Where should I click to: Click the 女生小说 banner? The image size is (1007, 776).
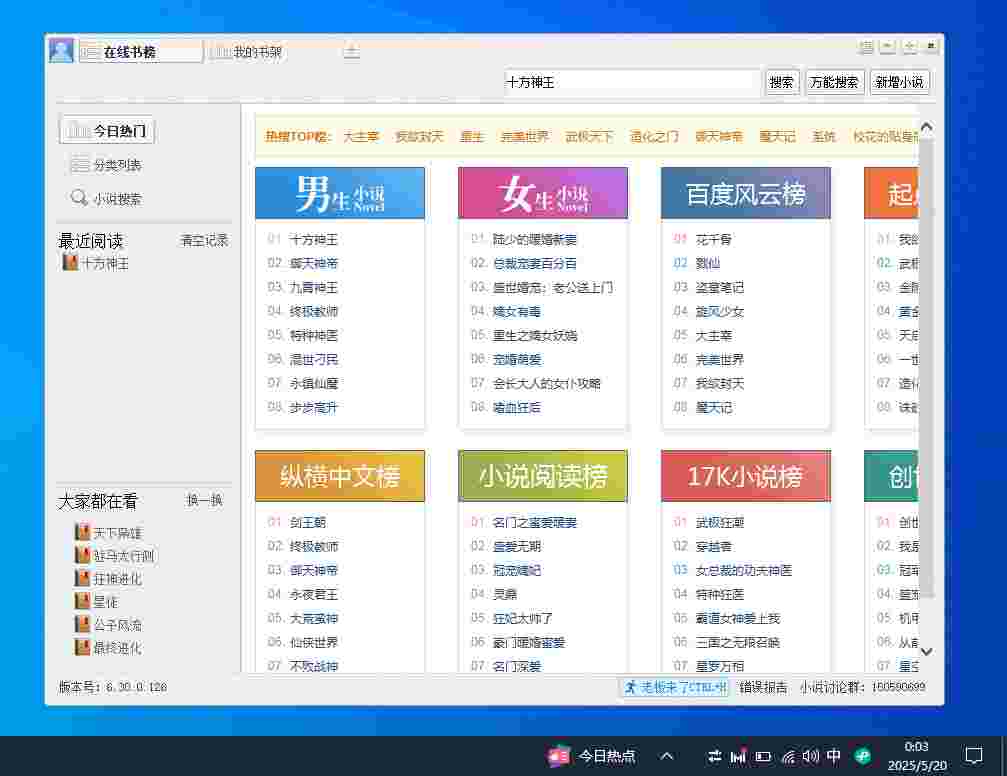(x=543, y=193)
